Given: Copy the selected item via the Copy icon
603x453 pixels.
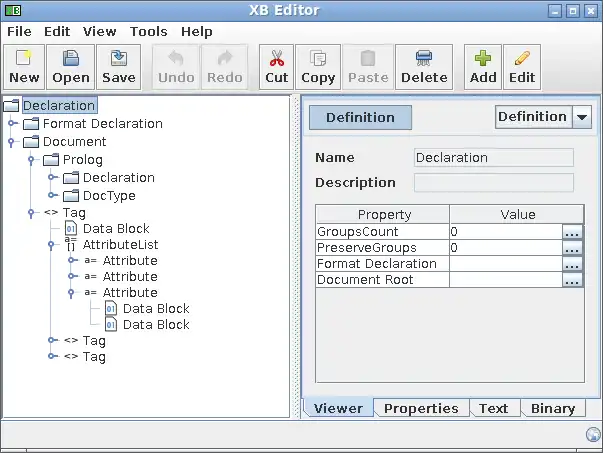Looking at the screenshot, I should coord(318,66).
